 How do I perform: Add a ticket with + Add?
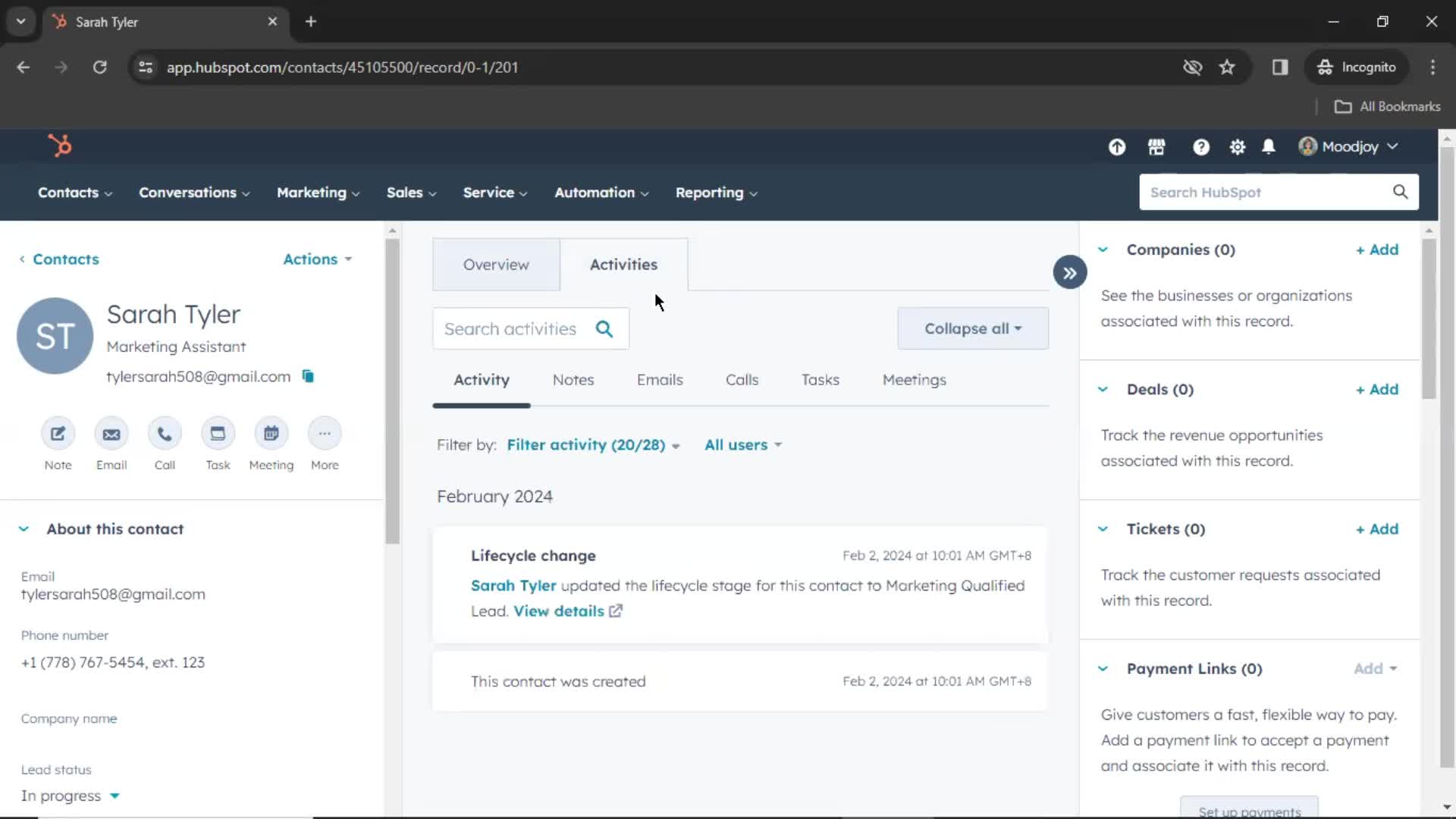(x=1377, y=529)
